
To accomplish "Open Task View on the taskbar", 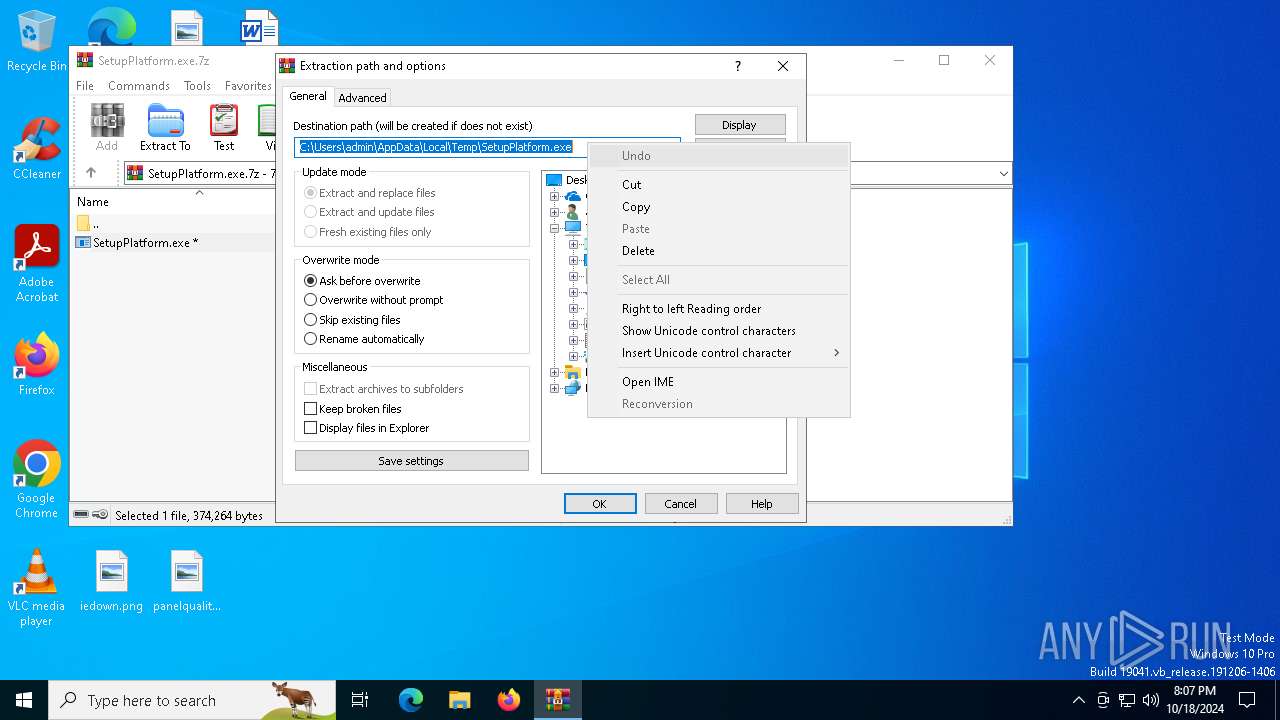I will pos(360,700).
